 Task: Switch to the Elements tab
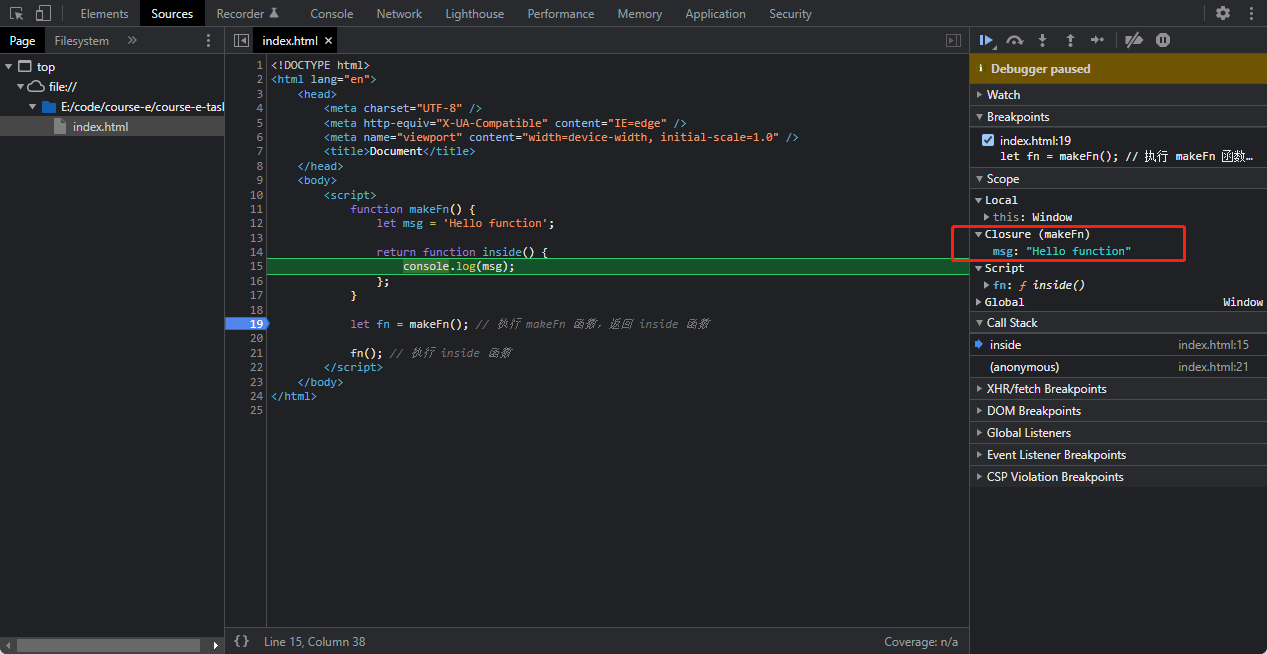pos(104,14)
